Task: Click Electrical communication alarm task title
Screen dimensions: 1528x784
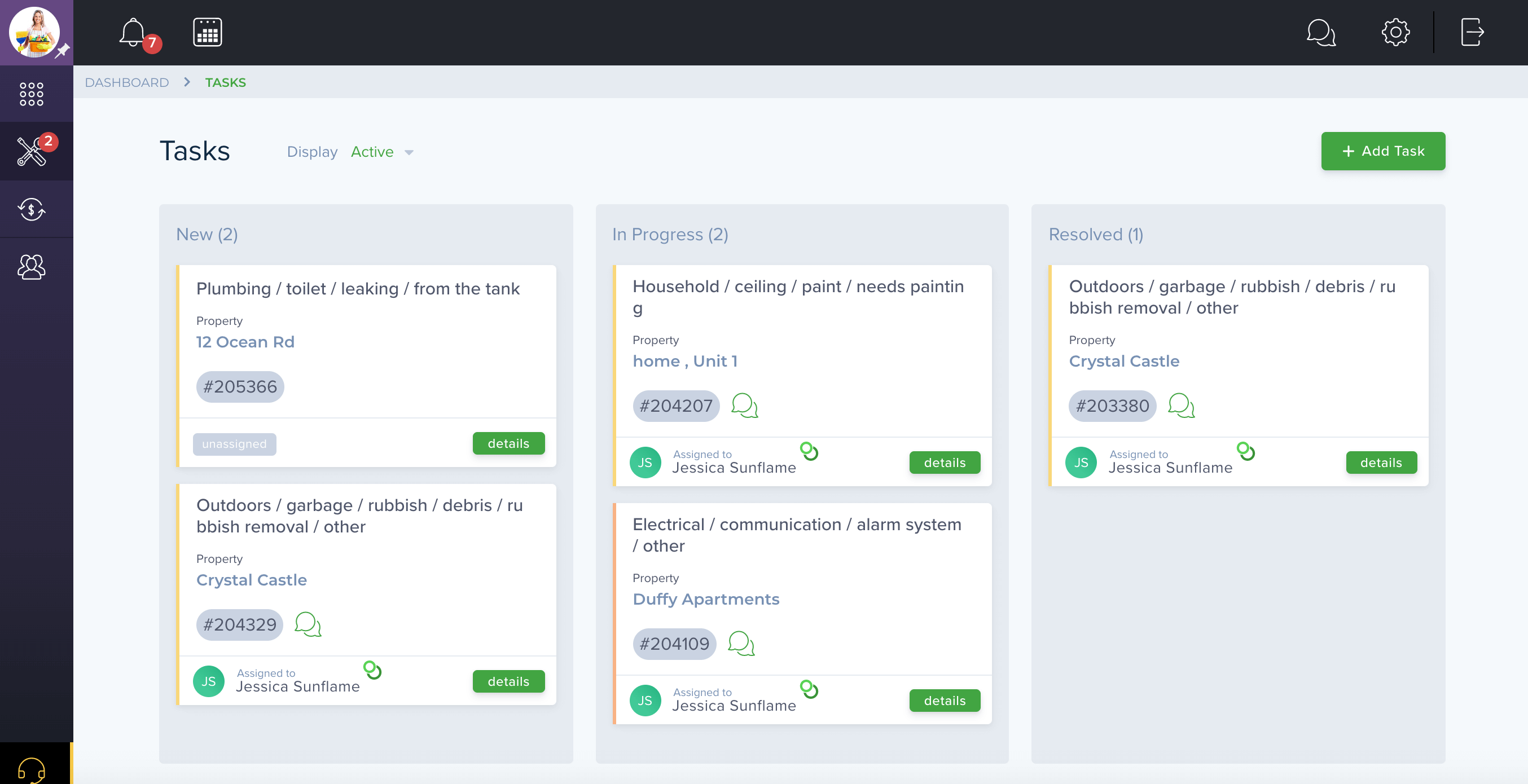Action: tap(797, 535)
